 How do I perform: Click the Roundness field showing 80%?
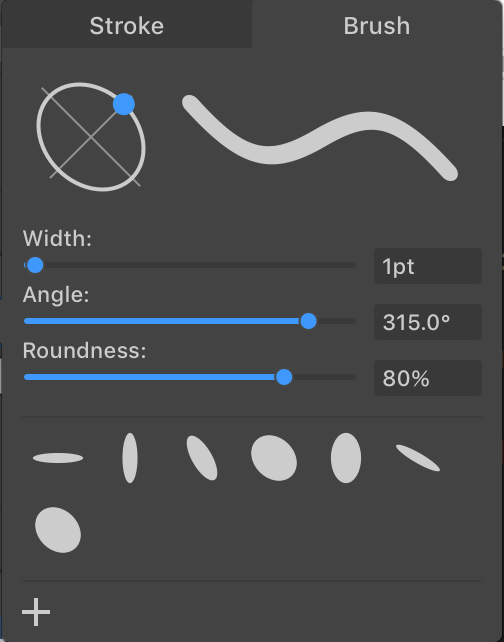(428, 378)
